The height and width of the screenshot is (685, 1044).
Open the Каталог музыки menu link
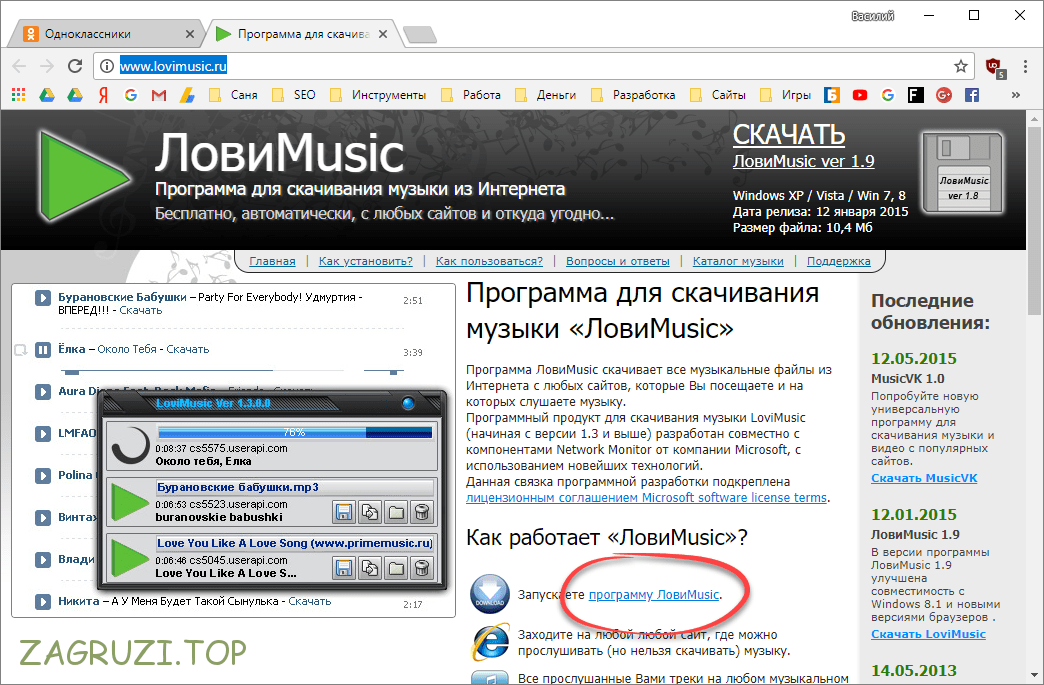point(738,261)
